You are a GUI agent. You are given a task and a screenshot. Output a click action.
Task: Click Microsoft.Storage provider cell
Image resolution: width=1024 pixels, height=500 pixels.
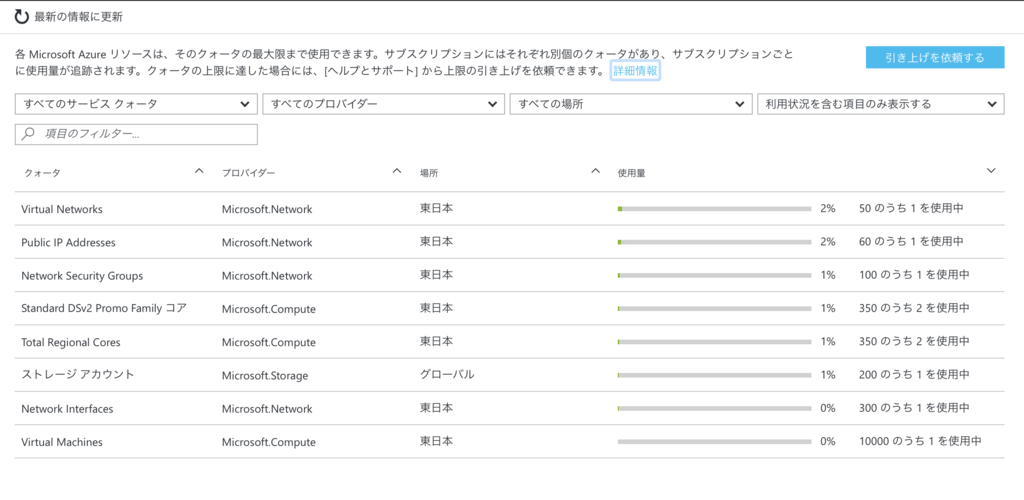click(265, 375)
